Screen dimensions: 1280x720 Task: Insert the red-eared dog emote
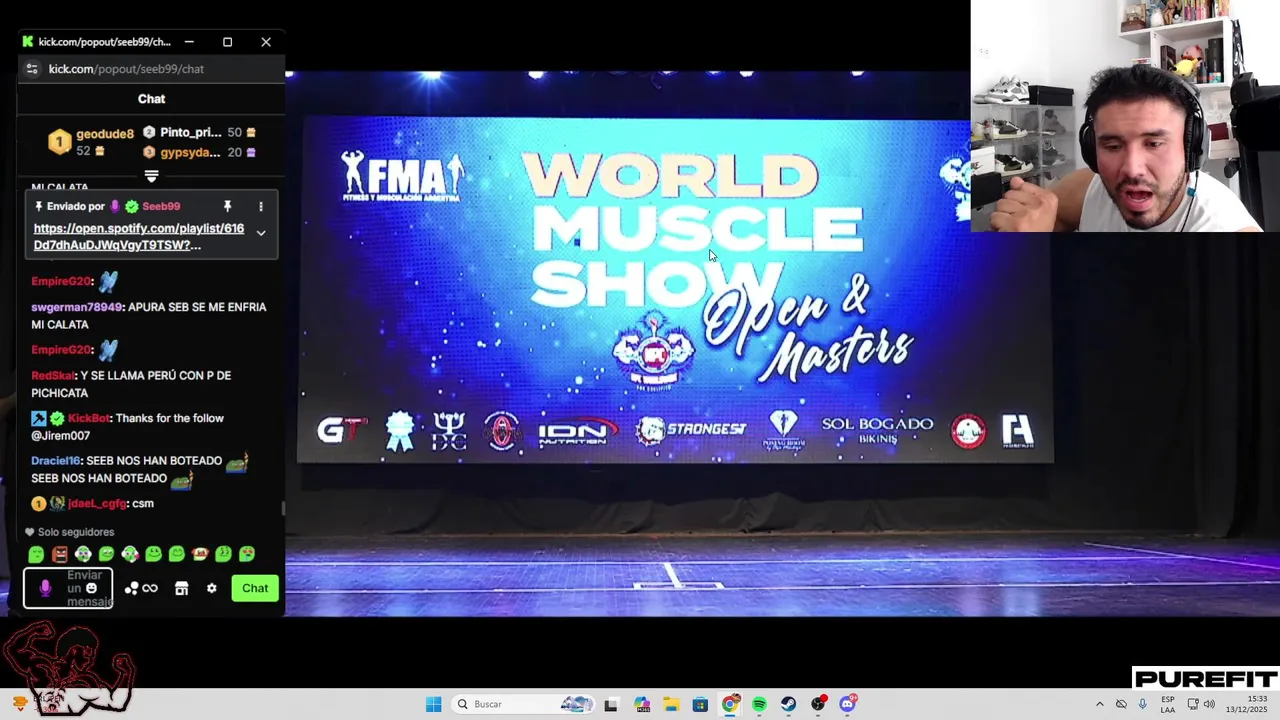click(200, 554)
